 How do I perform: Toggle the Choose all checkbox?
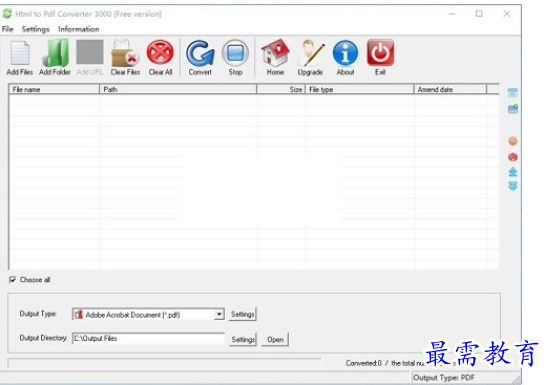(x=13, y=279)
